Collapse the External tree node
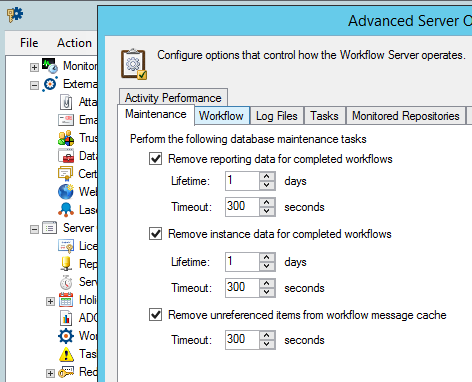472x382 pixels. [34, 85]
